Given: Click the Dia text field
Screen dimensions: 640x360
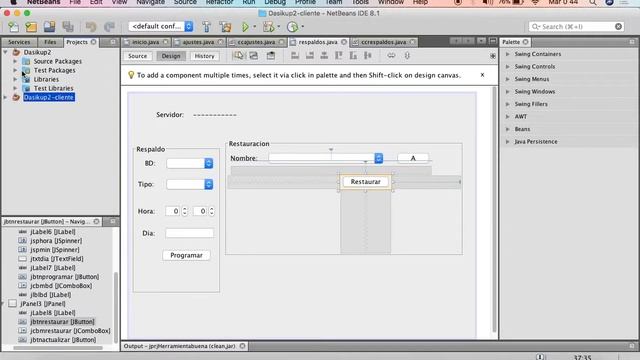Looking at the screenshot, I should (x=189, y=233).
